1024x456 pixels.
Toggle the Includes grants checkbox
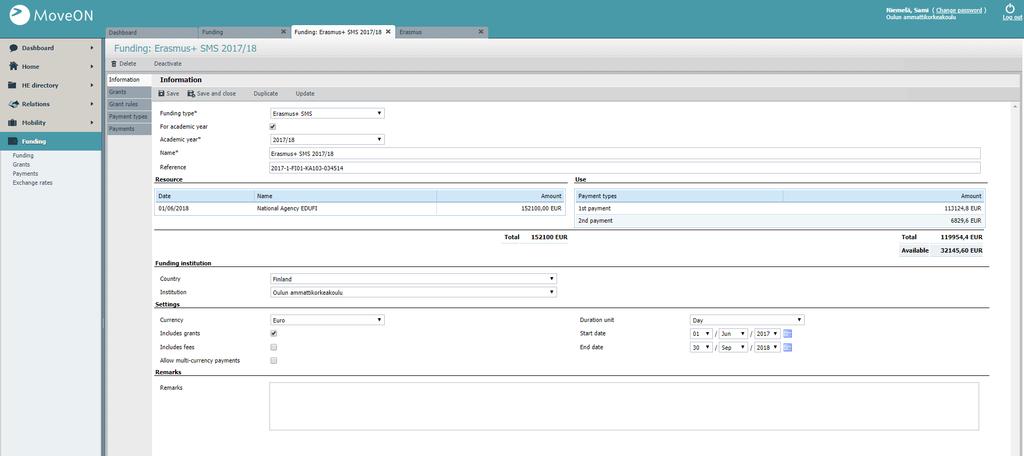click(273, 333)
